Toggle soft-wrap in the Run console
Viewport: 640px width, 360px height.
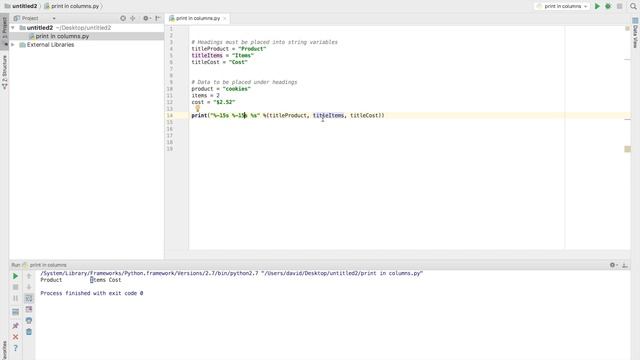[29, 298]
